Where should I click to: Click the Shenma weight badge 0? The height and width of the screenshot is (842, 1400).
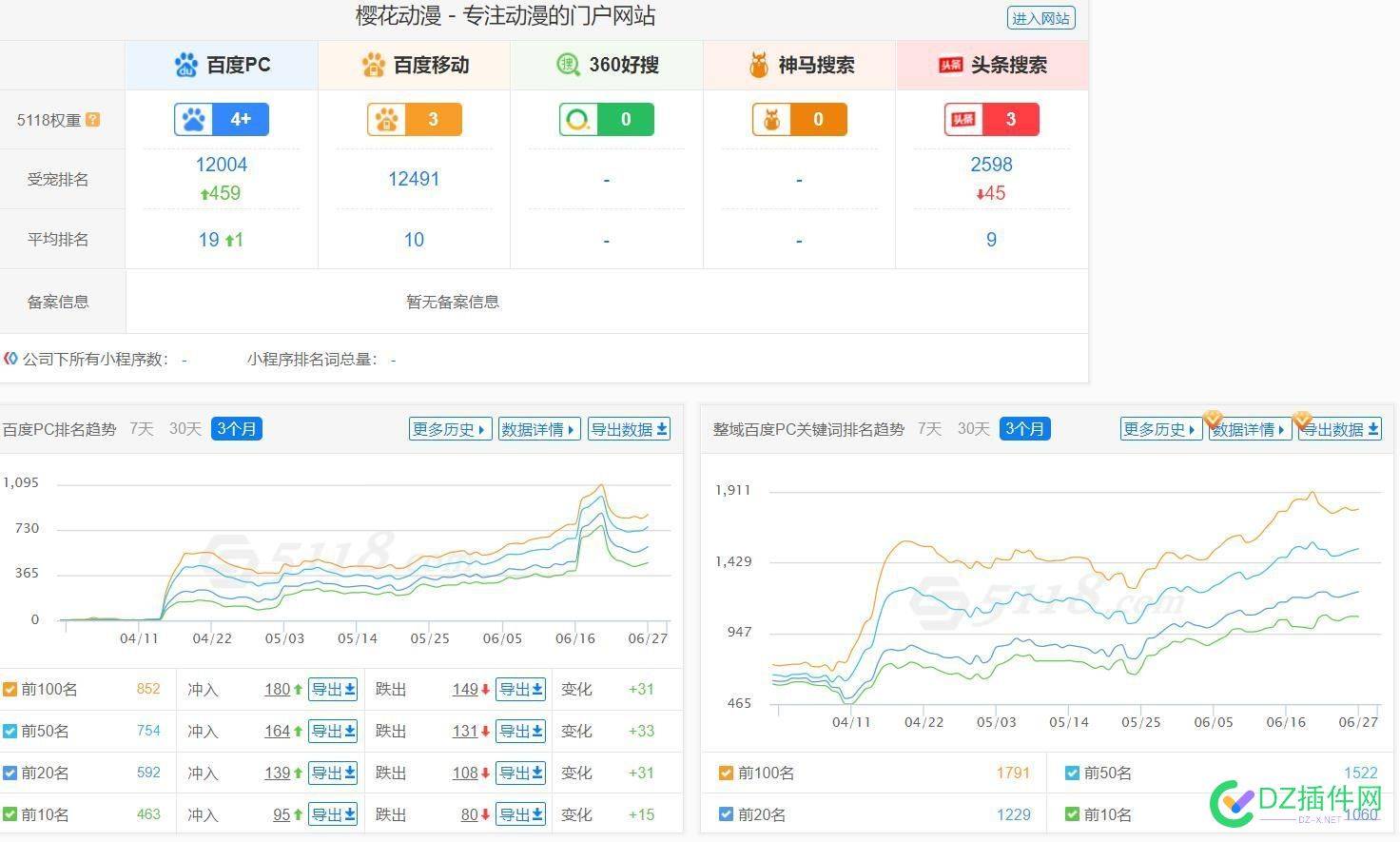(800, 119)
